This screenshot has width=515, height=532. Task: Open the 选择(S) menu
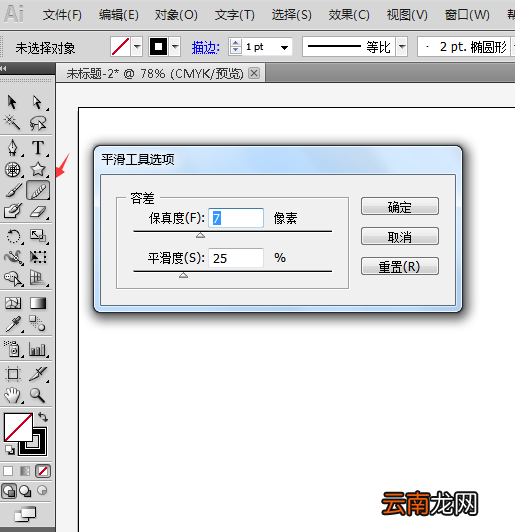[291, 15]
